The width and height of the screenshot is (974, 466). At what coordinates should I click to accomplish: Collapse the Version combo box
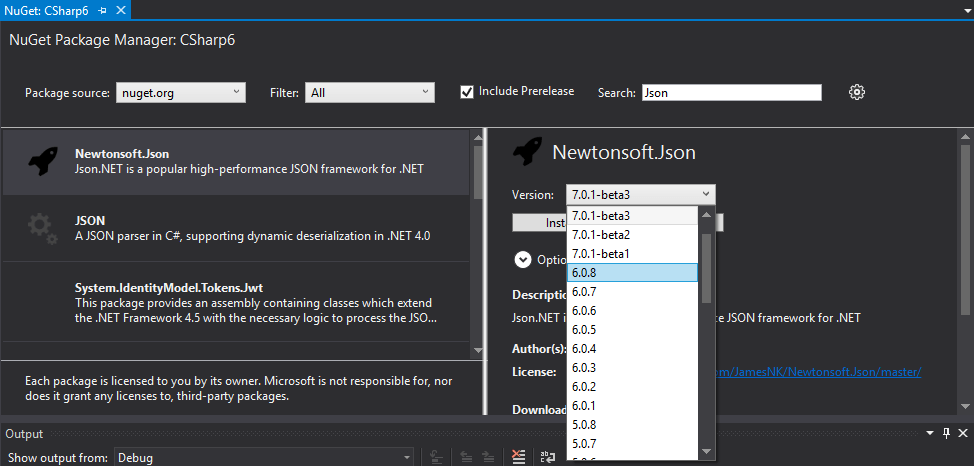click(640, 194)
